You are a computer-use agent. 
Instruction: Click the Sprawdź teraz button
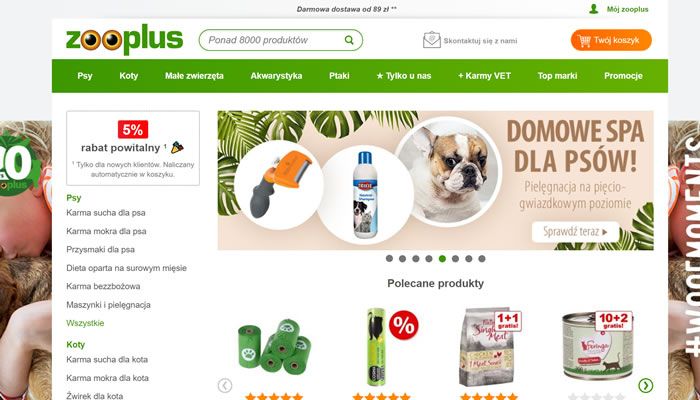[576, 232]
